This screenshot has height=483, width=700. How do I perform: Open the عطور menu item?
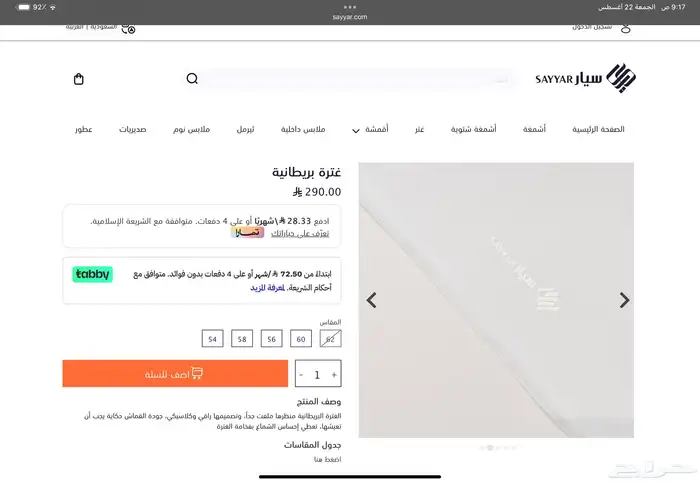tap(83, 129)
